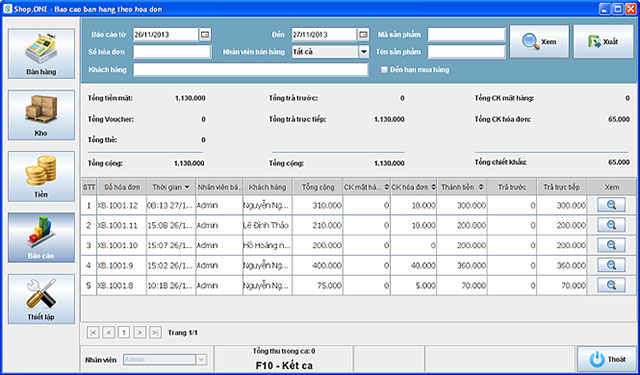640x375 pixels.
Task: Go to last page of results
Action: click(x=155, y=333)
